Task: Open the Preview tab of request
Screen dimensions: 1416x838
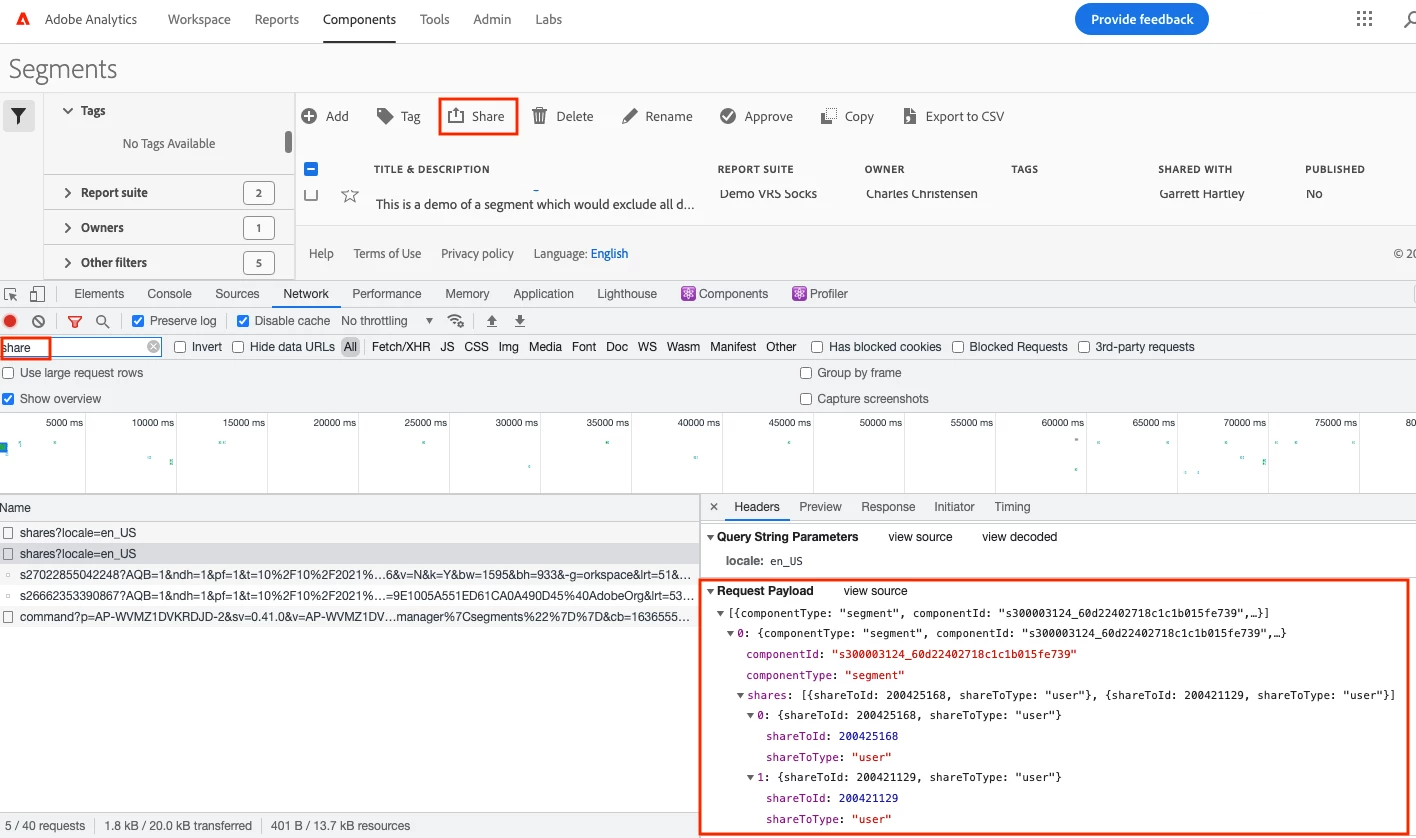Action: 820,507
